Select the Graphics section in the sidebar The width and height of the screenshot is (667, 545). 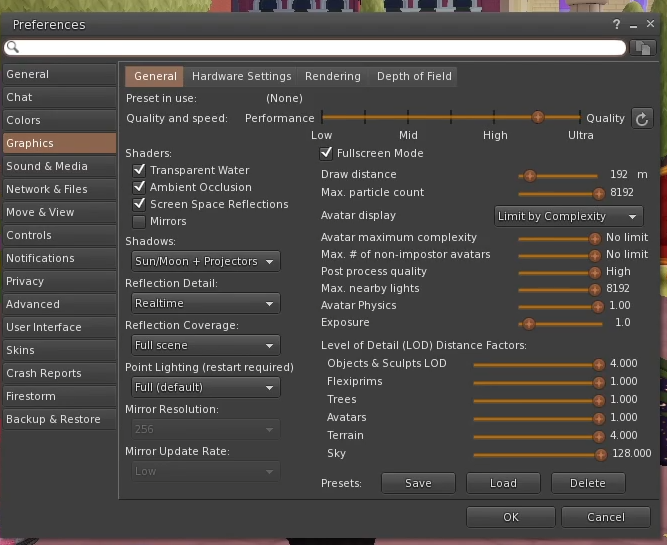coord(59,143)
